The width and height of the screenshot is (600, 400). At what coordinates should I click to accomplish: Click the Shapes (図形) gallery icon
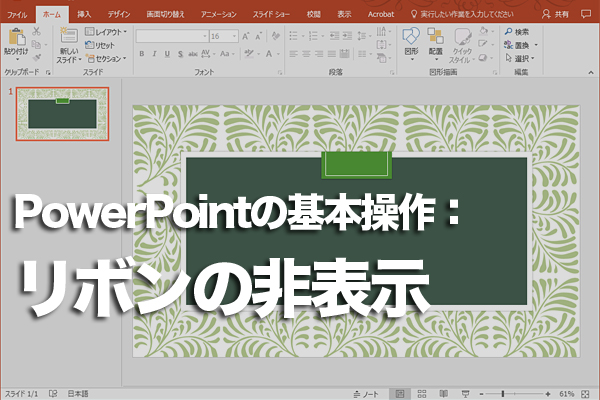pyautogui.click(x=411, y=36)
